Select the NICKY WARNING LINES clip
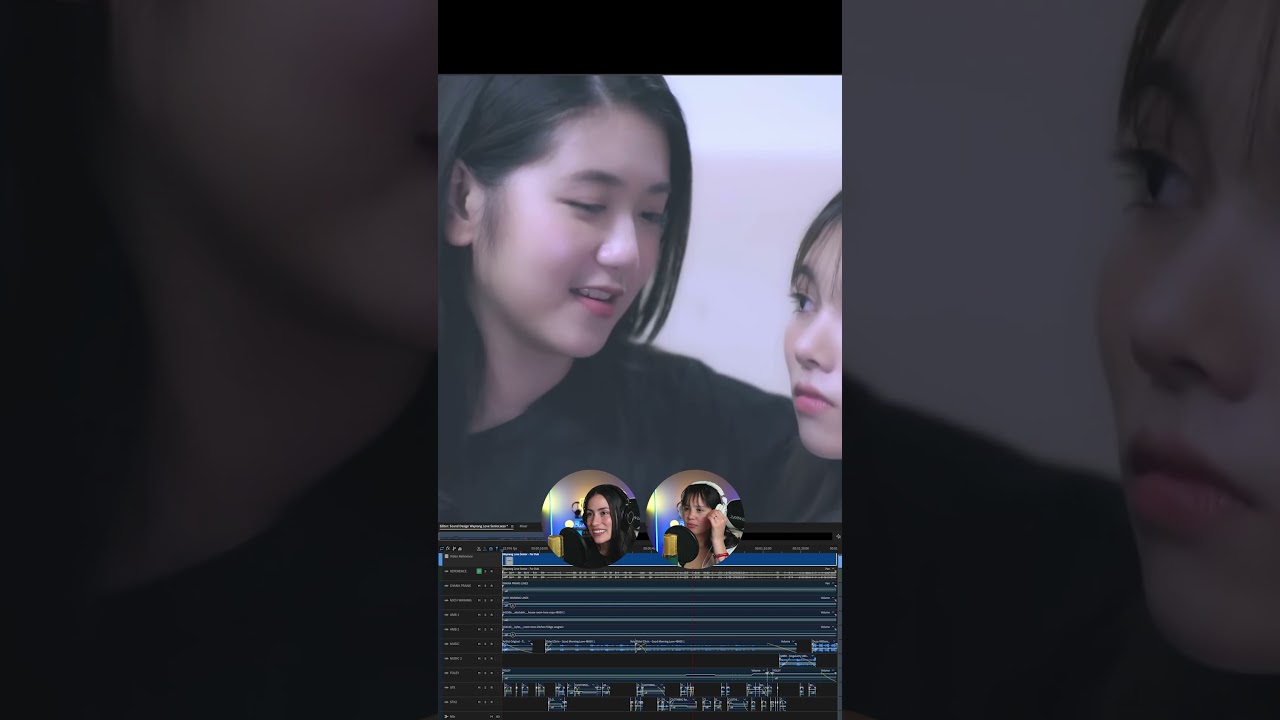Screen dimensions: 1280x720 pyautogui.click(x=669, y=601)
